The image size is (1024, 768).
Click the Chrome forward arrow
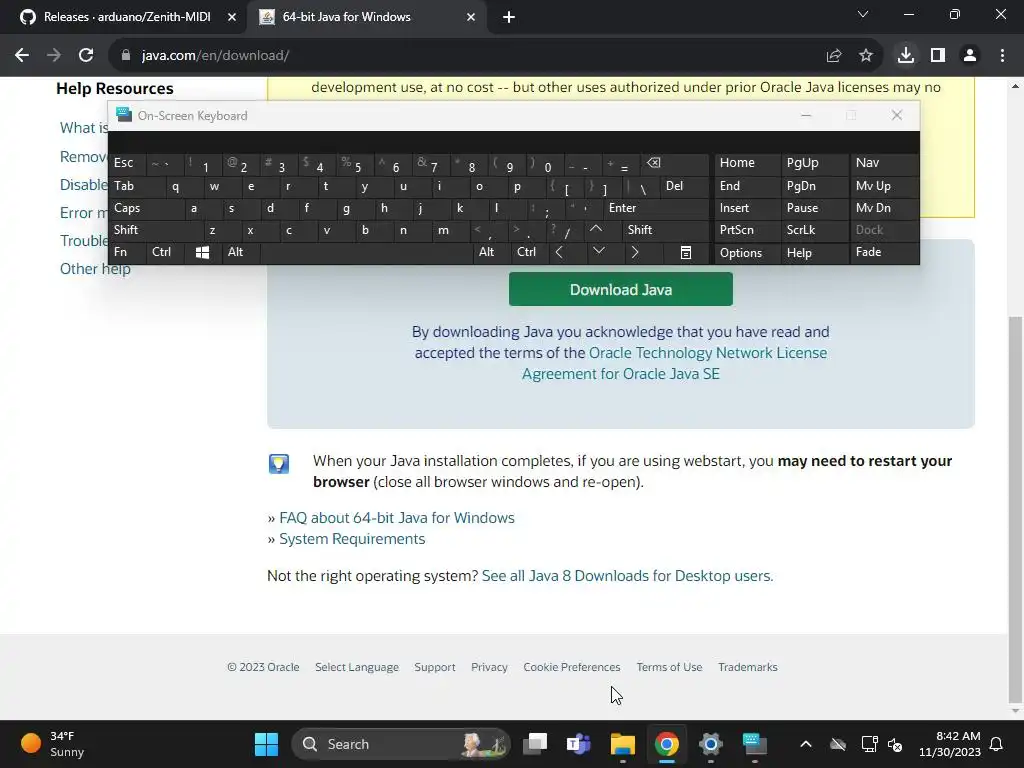pos(54,56)
